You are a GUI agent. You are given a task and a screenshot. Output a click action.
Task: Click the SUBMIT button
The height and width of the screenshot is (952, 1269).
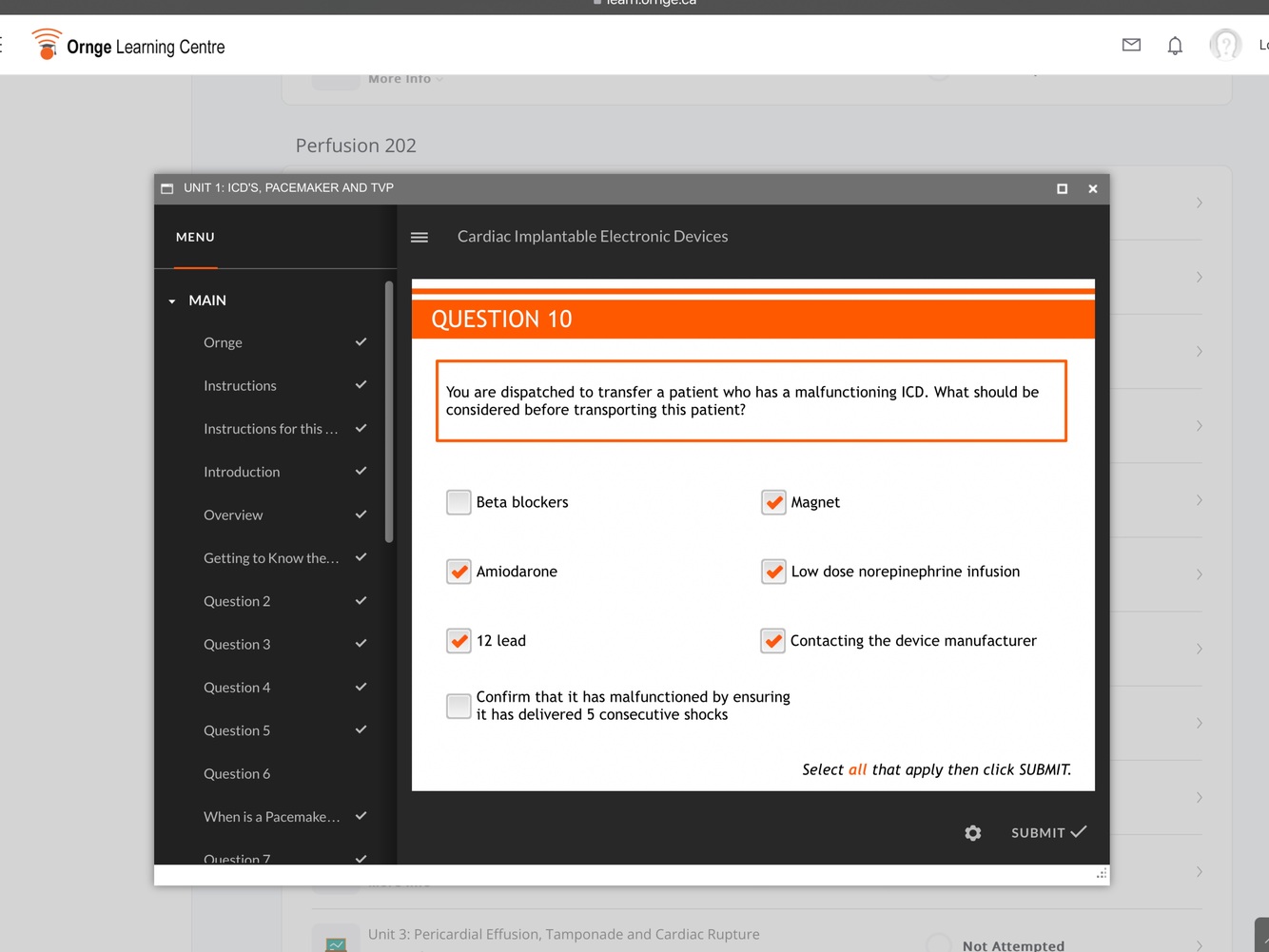pos(1048,832)
